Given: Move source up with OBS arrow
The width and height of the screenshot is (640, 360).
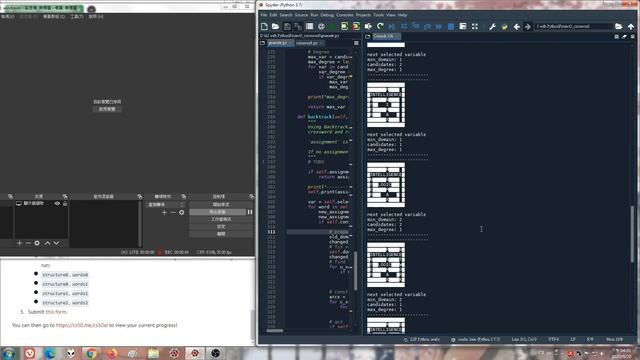Looking at the screenshot, I should (x=47, y=243).
